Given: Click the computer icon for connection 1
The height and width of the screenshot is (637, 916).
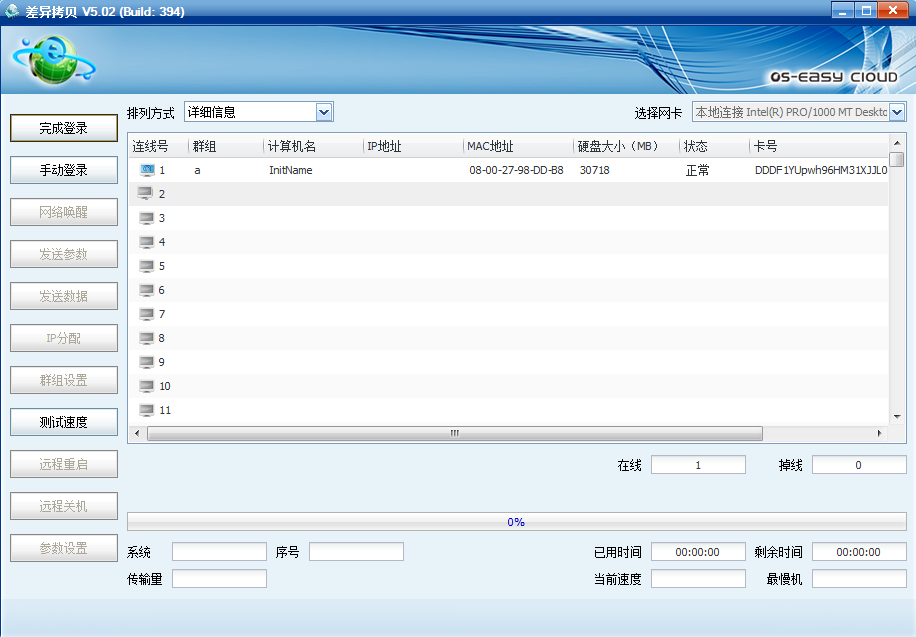Looking at the screenshot, I should (147, 170).
